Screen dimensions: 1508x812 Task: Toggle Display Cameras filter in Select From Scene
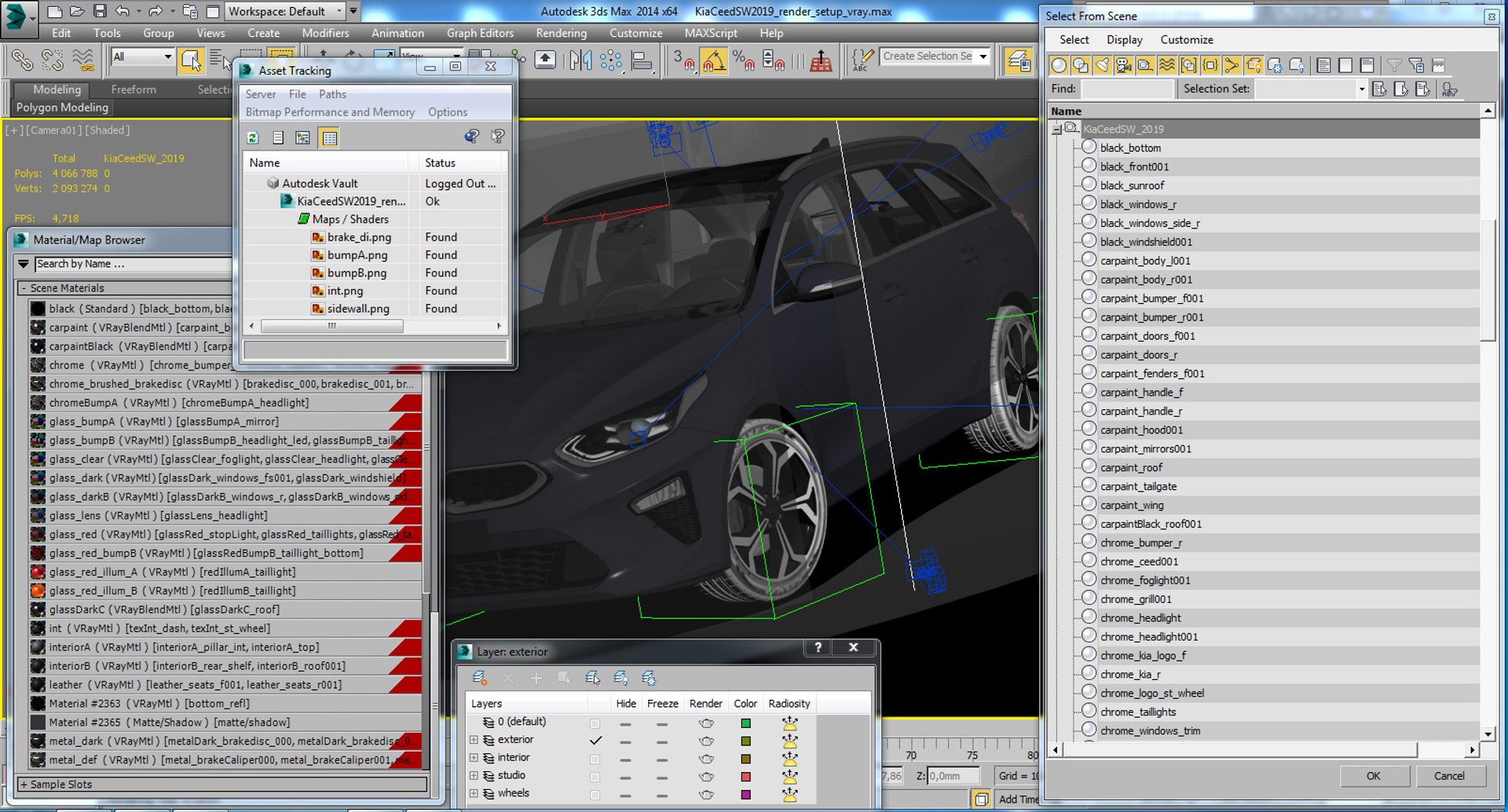[x=1124, y=65]
